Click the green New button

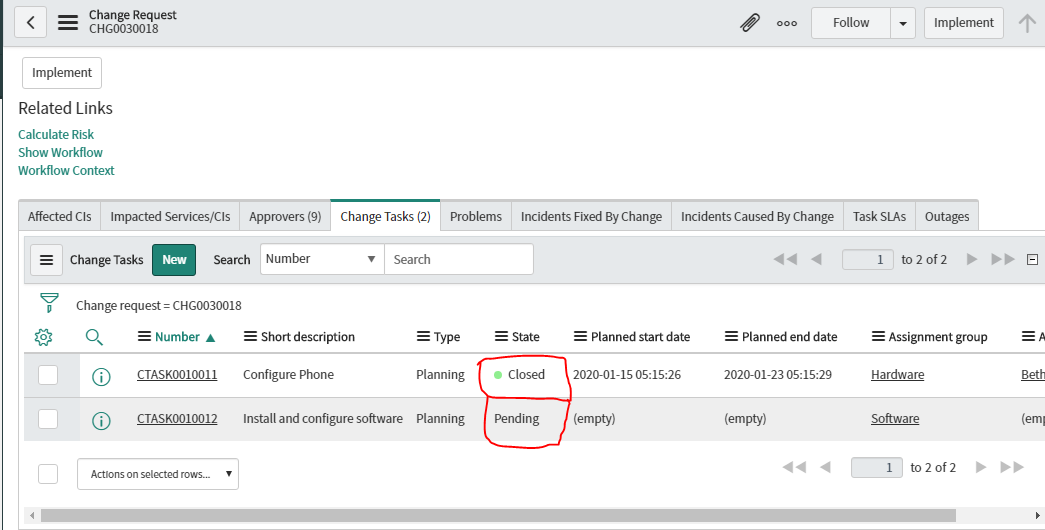174,260
